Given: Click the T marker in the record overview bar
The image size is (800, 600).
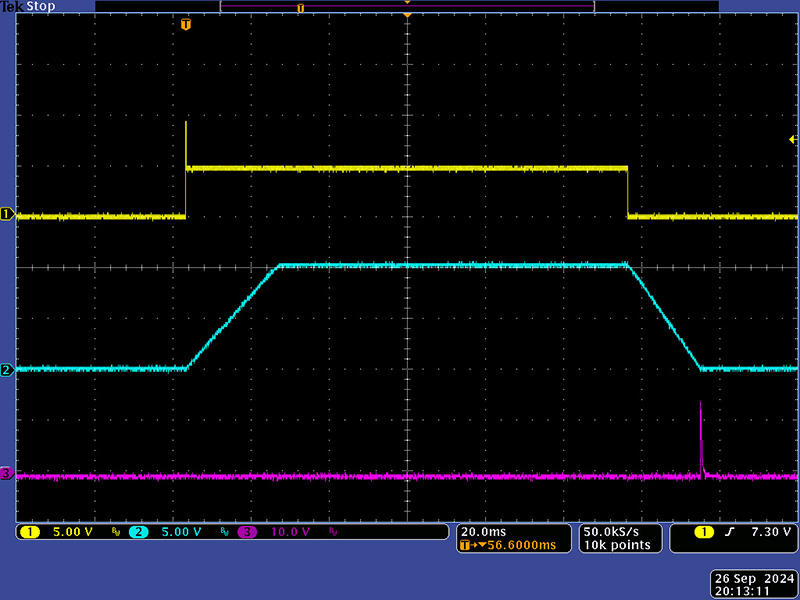Looking at the screenshot, I should (300, 8).
